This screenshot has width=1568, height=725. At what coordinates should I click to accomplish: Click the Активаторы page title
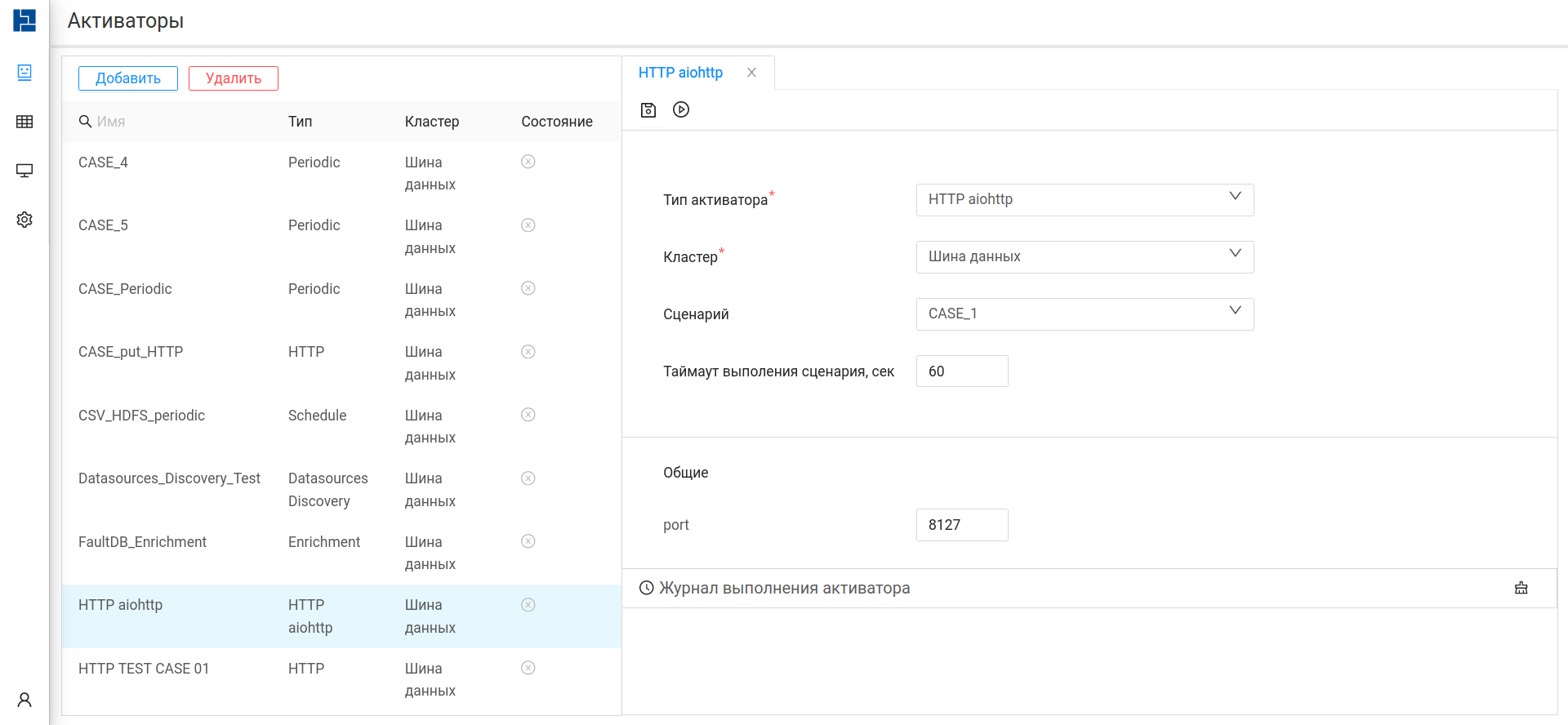(126, 21)
